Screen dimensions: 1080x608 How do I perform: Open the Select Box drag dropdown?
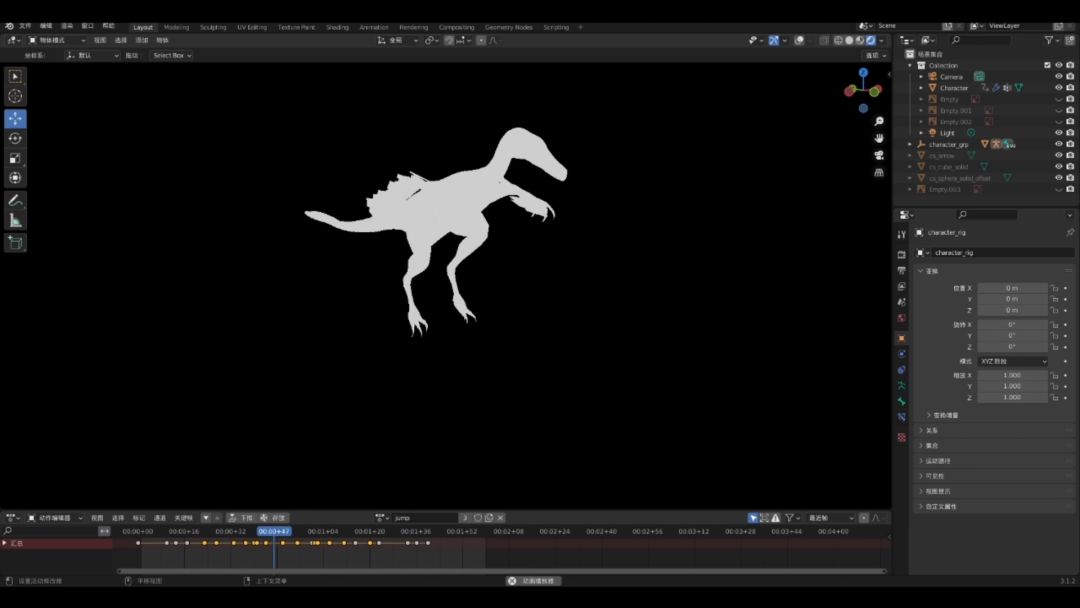pyautogui.click(x=171, y=56)
